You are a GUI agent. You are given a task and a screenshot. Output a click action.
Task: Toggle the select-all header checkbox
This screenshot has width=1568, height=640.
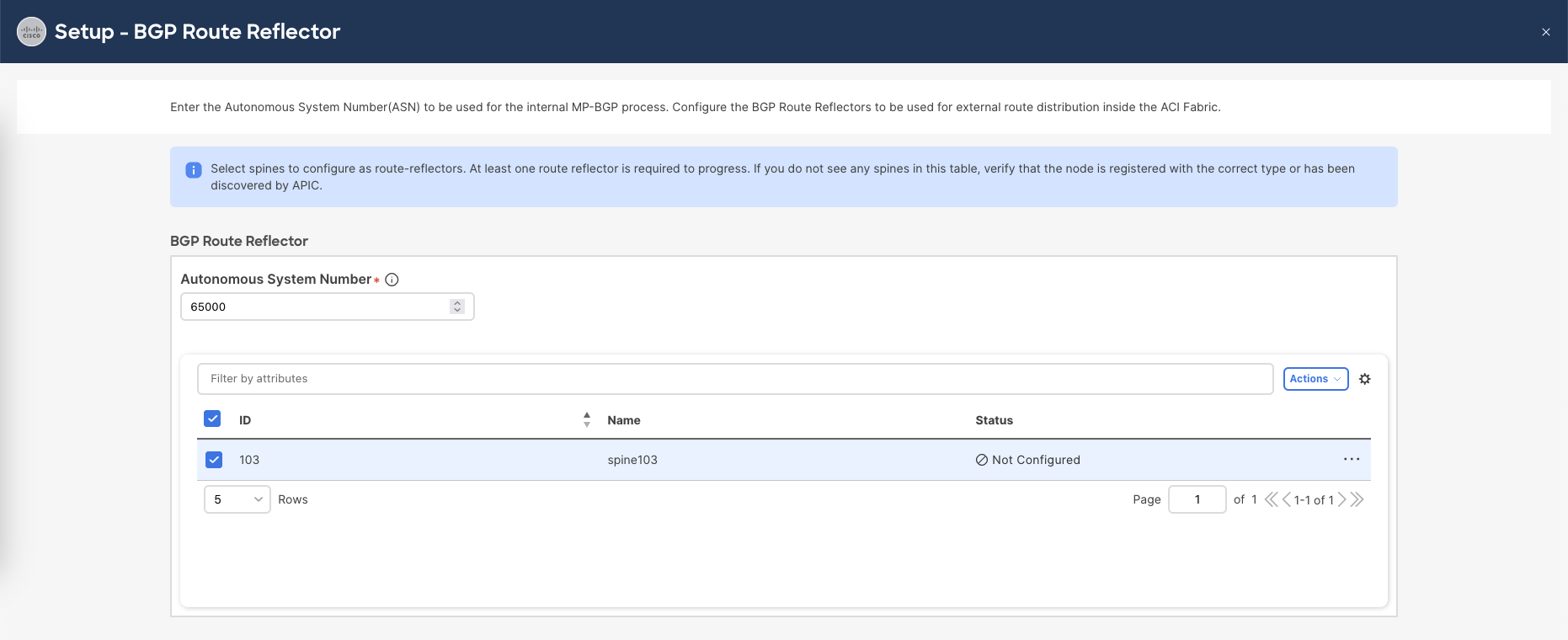click(x=212, y=419)
